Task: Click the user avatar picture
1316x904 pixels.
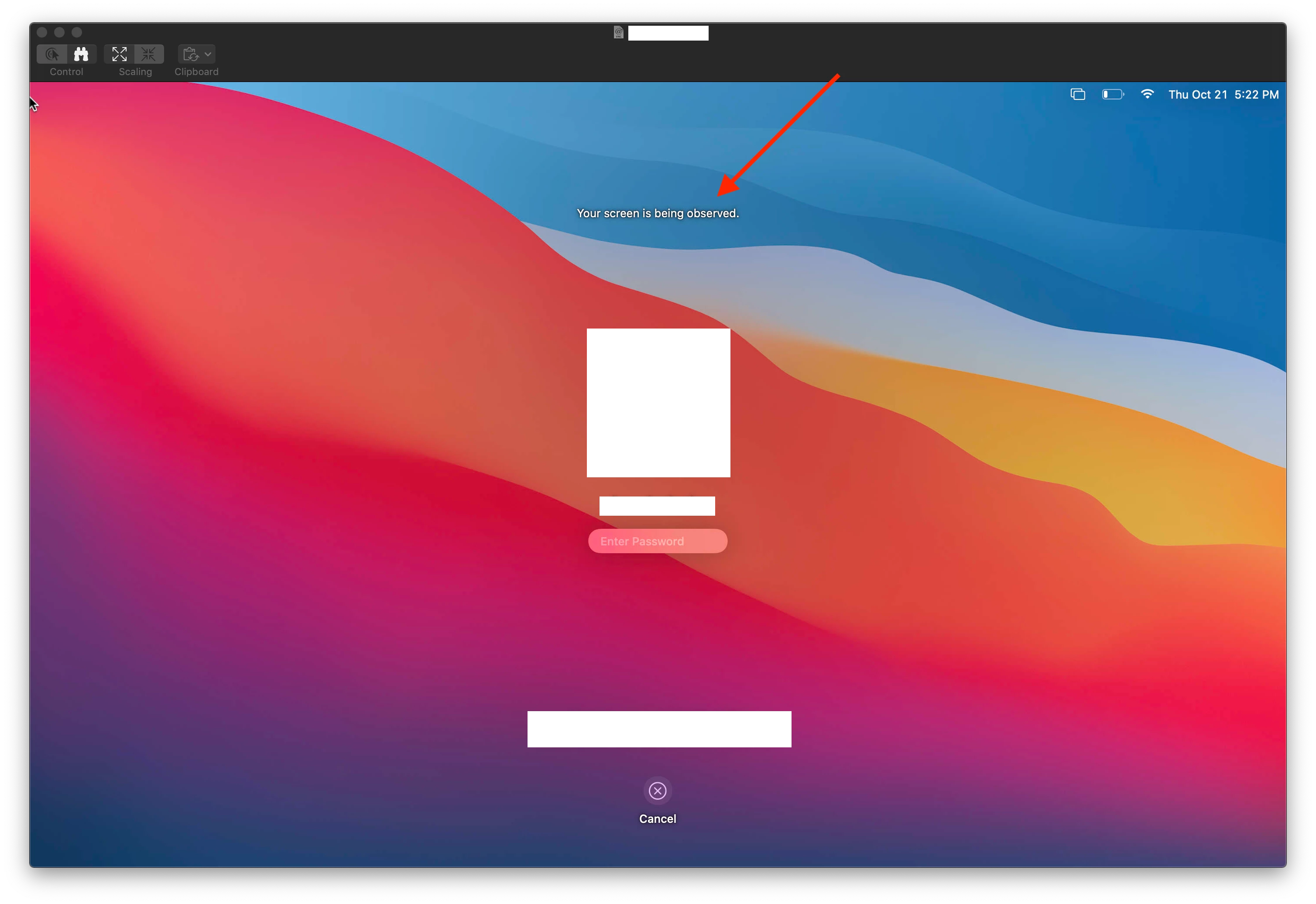Action: 658,403
